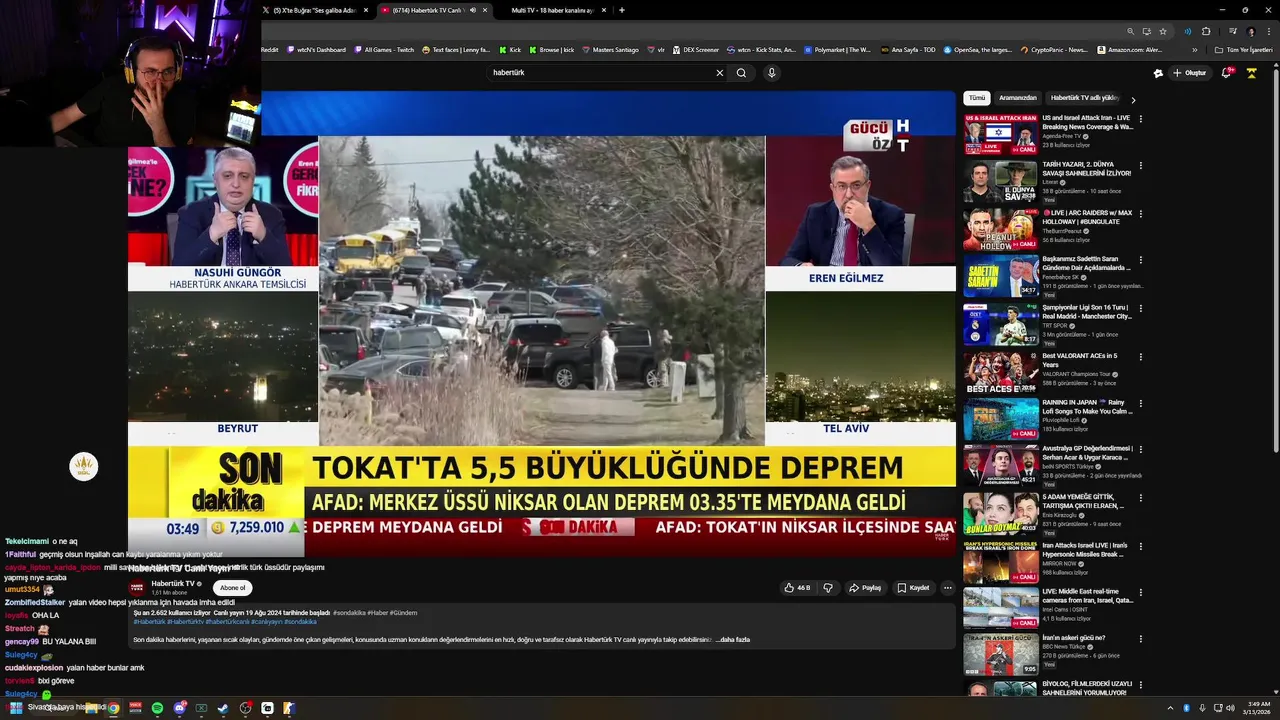Open options for TARİH YAZARI video
1280x720 pixels.
coord(1141,166)
